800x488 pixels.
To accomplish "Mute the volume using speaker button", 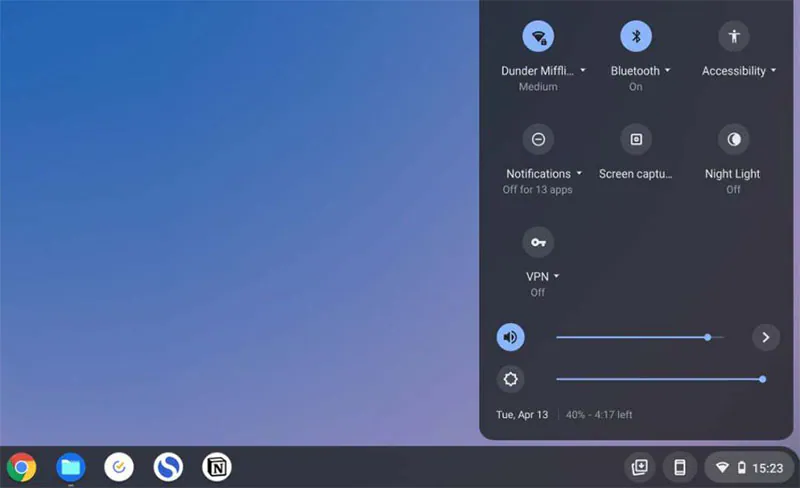I will (511, 337).
